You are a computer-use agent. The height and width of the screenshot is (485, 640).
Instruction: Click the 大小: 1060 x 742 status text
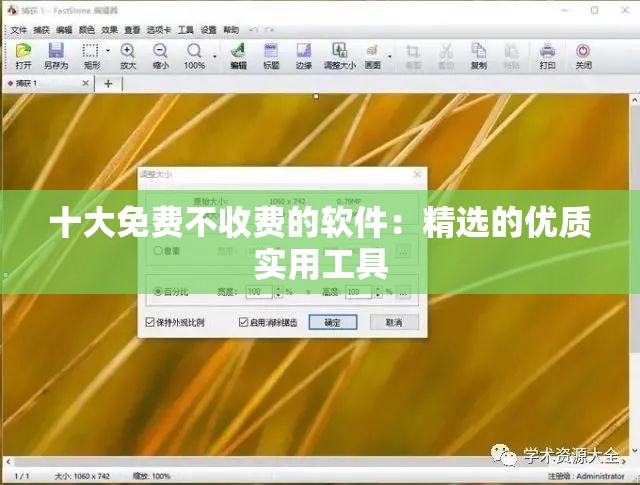pyautogui.click(x=82, y=476)
